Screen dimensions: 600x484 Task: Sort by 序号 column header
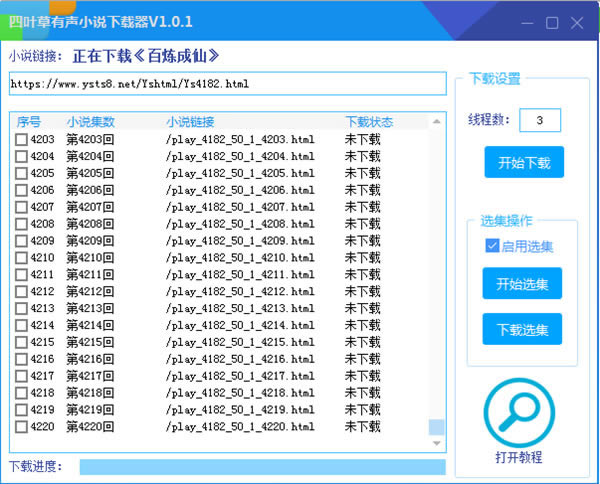click(x=28, y=122)
